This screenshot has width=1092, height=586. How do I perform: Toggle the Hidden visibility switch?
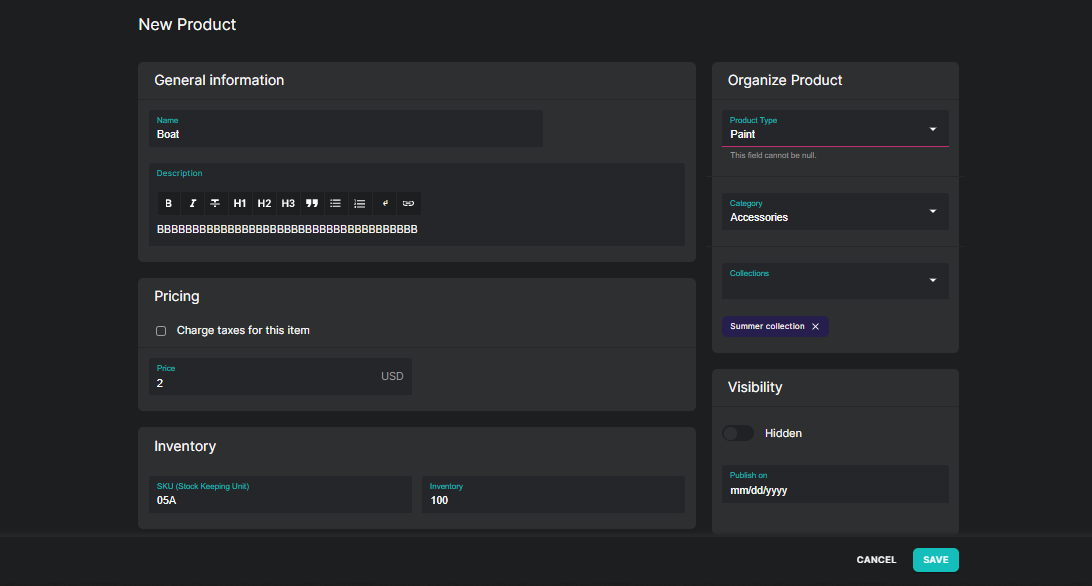pos(737,432)
